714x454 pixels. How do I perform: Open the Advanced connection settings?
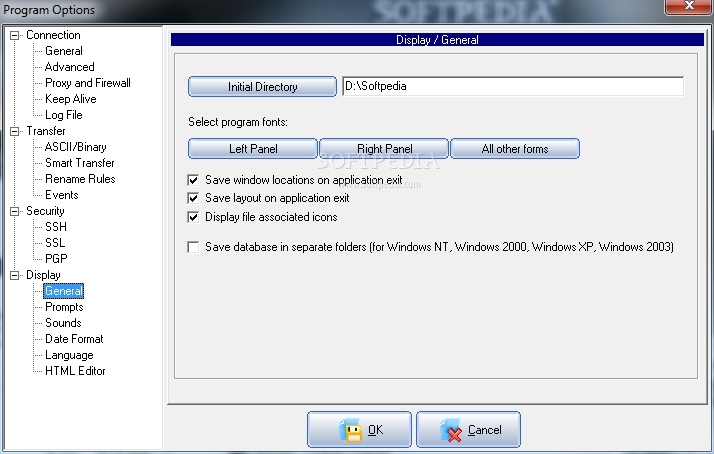70,67
